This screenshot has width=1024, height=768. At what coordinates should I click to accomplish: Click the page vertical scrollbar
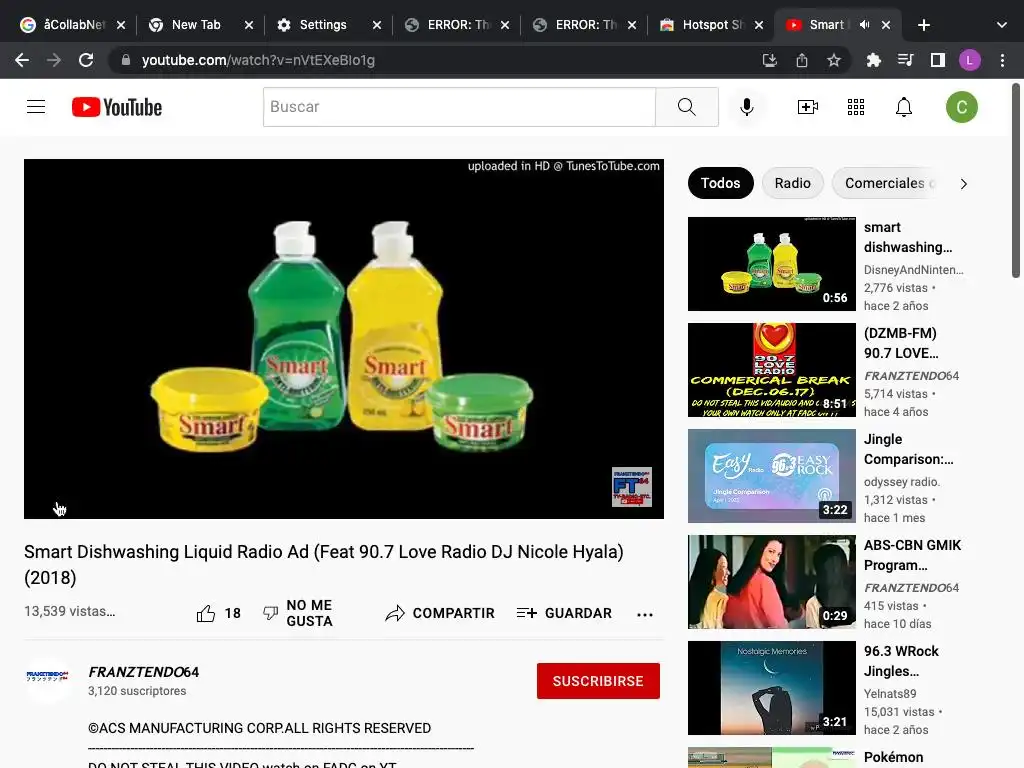tap(1016, 181)
